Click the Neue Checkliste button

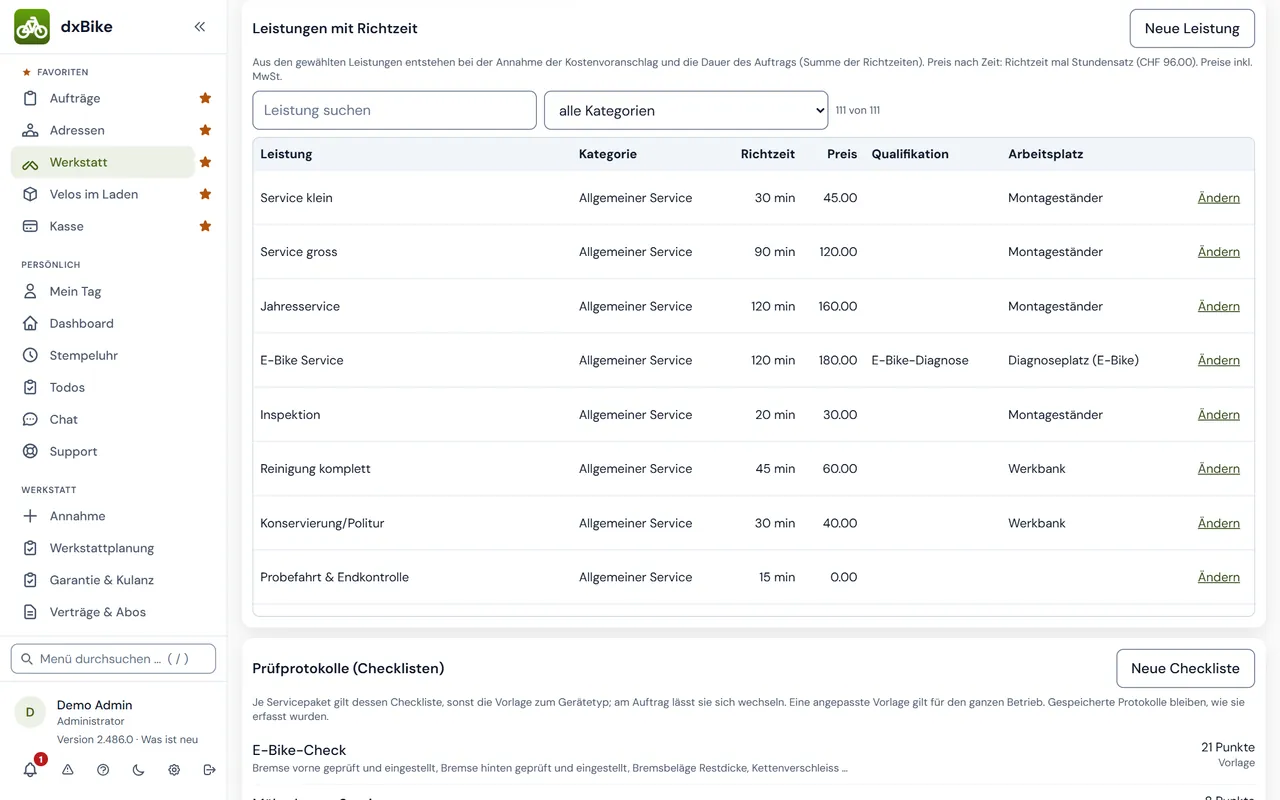pos(1185,668)
